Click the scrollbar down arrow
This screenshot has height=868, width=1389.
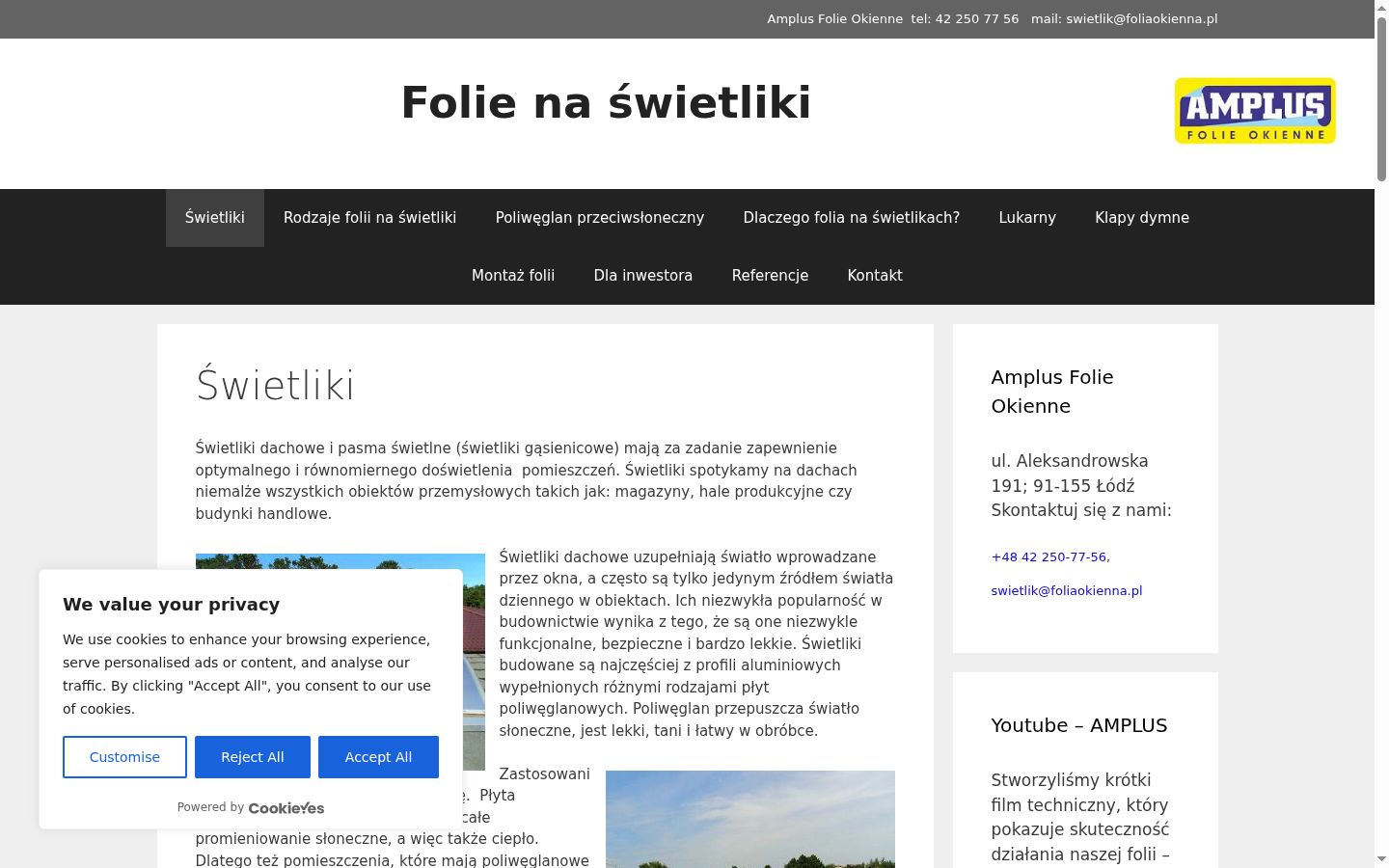1381,859
